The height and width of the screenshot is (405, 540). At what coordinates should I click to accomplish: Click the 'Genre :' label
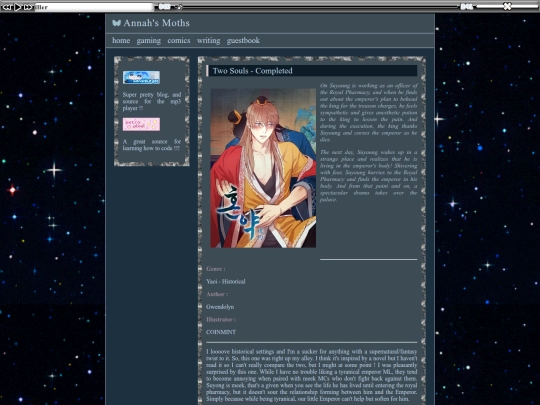click(x=216, y=269)
